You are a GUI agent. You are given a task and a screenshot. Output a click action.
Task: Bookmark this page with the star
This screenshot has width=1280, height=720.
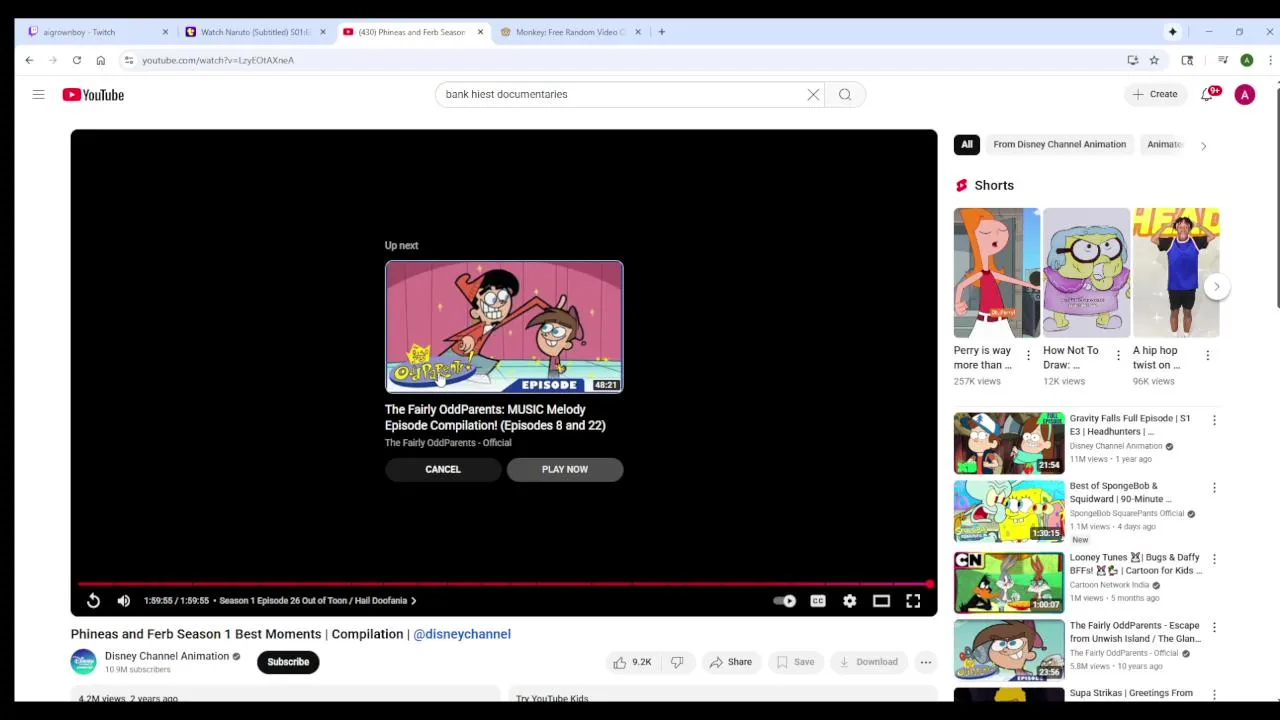[1154, 60]
